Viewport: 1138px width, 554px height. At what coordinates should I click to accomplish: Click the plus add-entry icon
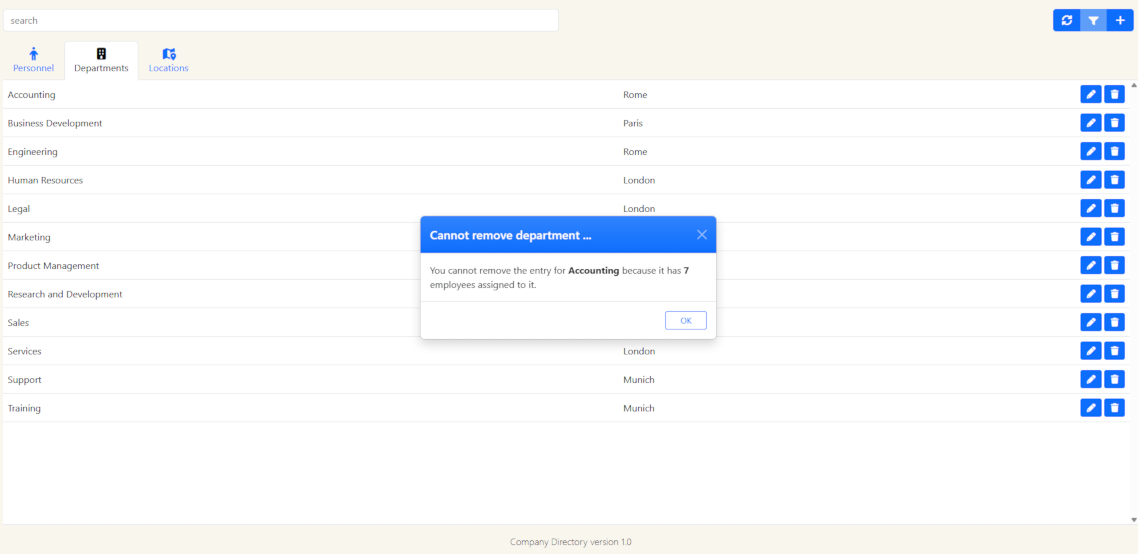click(x=1120, y=20)
